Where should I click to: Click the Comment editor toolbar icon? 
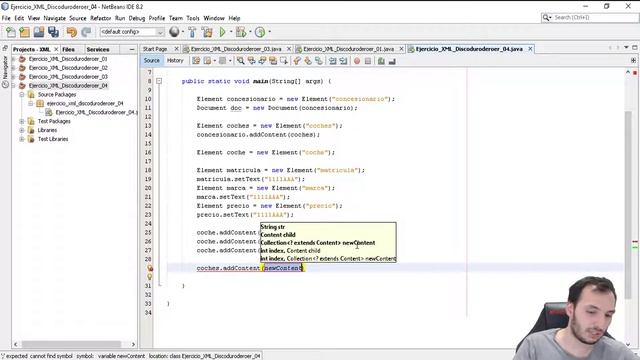tap(381, 61)
